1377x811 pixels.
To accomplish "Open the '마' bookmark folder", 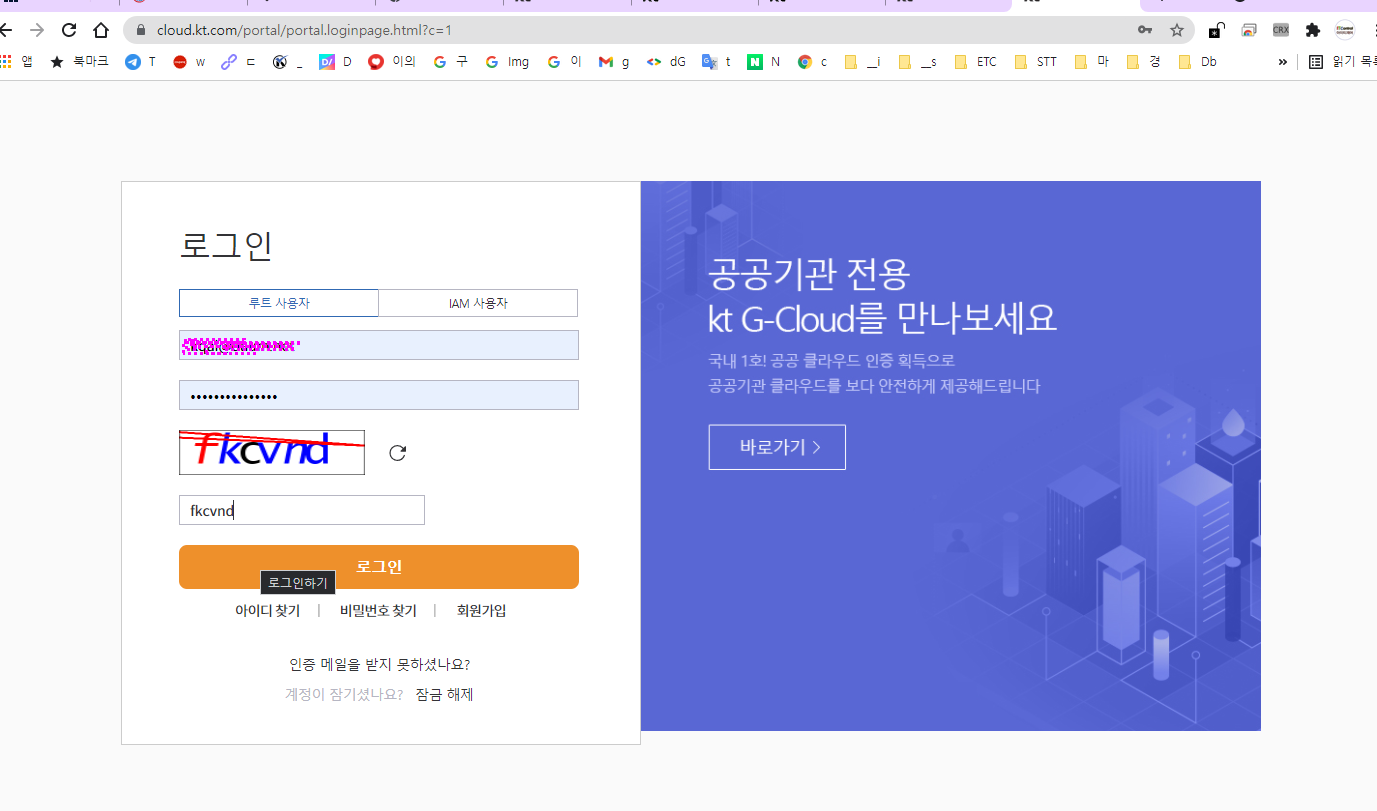I will [1092, 62].
